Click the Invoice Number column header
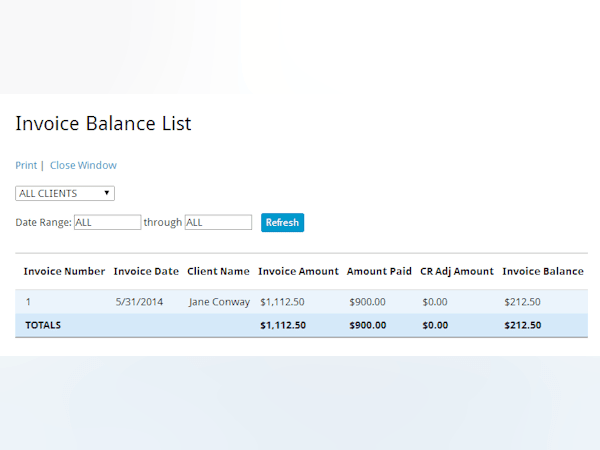The image size is (600, 450). coord(64,271)
